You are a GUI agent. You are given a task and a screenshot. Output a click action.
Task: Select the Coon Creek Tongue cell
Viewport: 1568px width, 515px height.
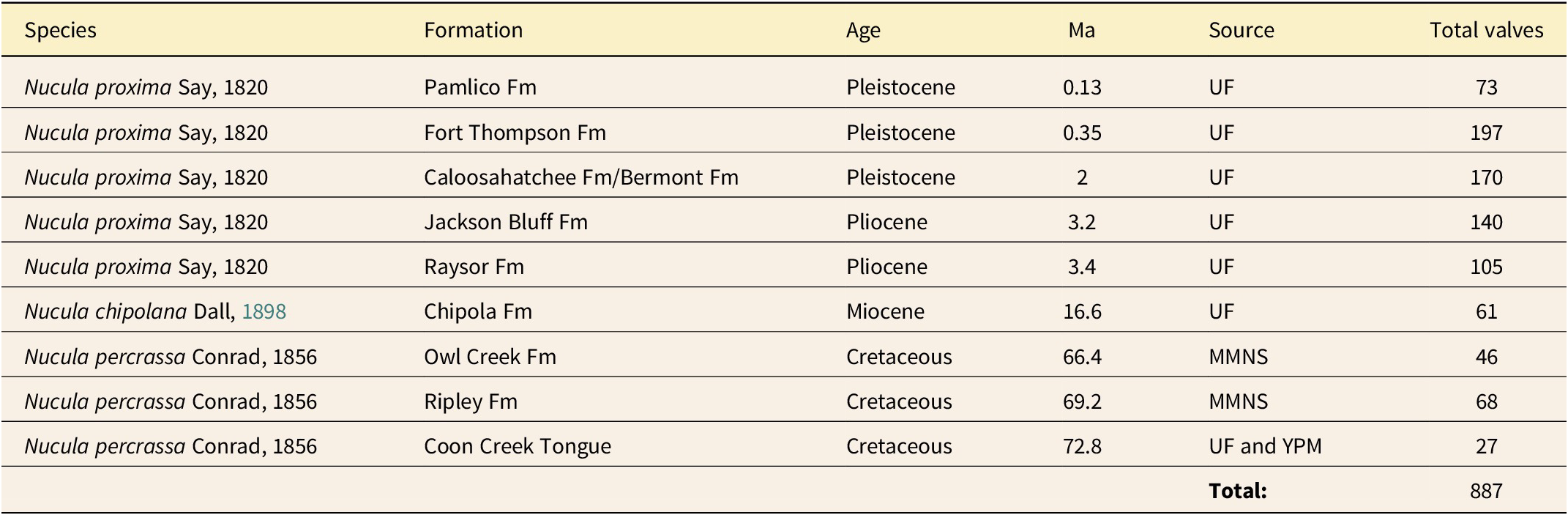(x=517, y=446)
